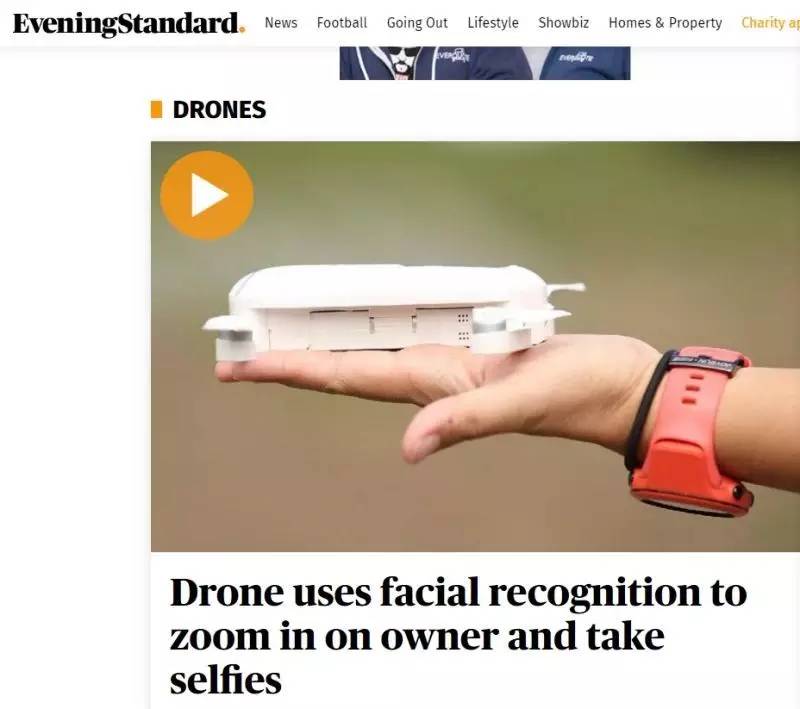Open the News section

click(281, 23)
